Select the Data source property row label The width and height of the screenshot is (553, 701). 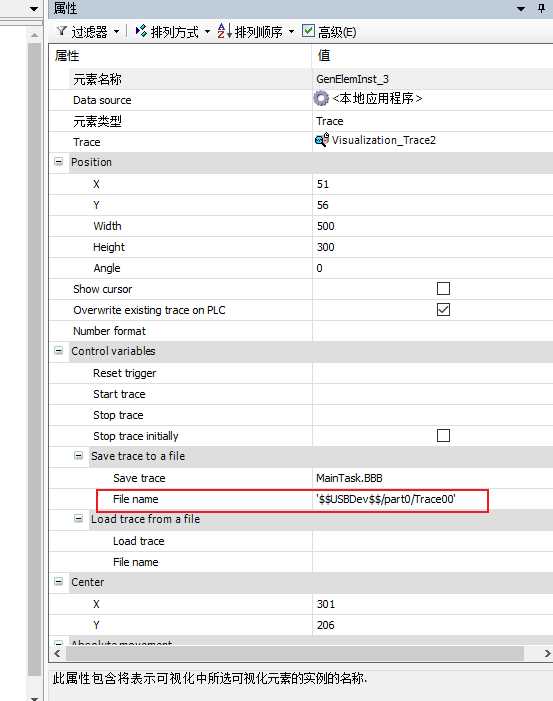tap(102, 100)
